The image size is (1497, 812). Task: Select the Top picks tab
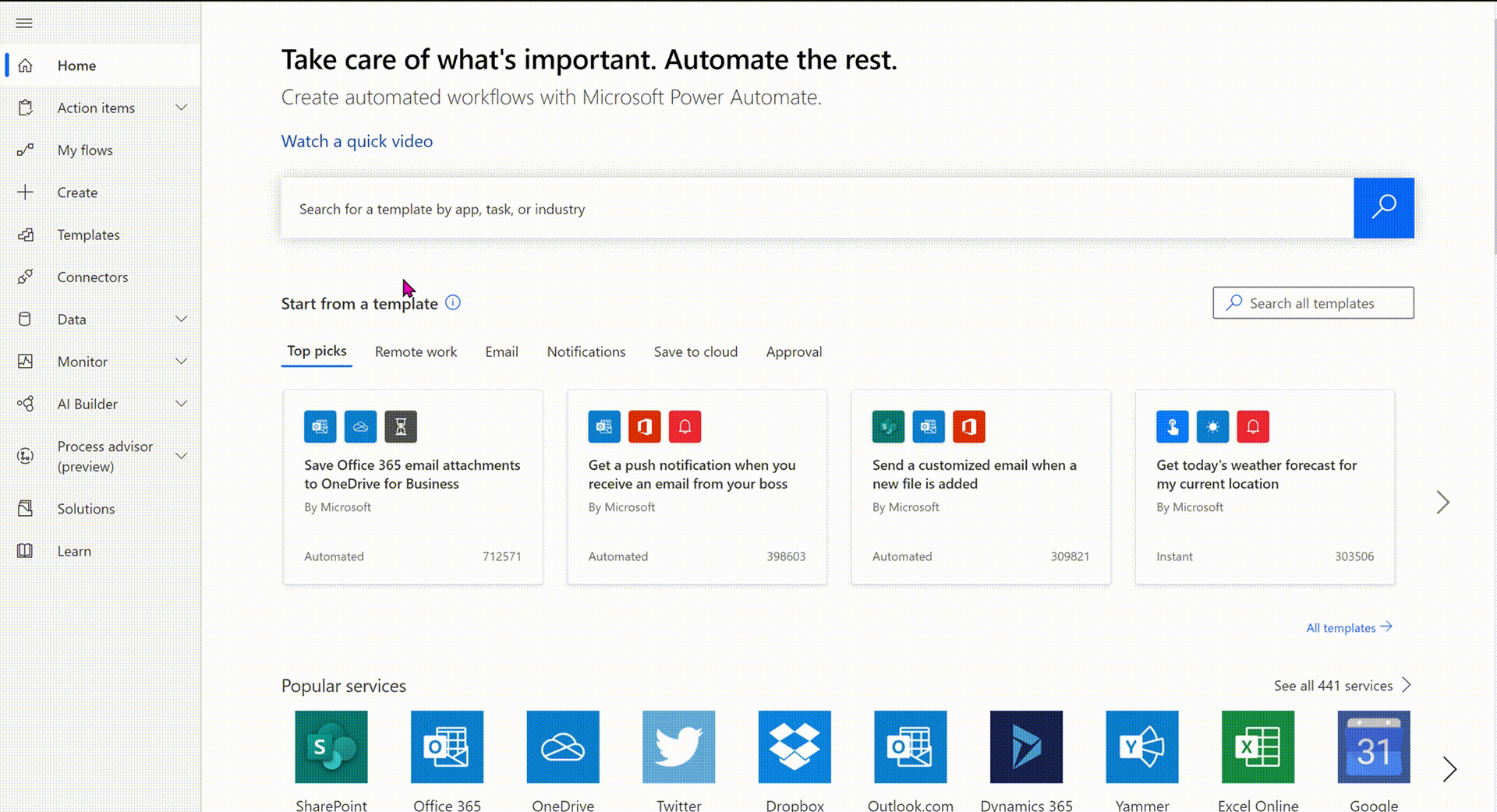(317, 351)
